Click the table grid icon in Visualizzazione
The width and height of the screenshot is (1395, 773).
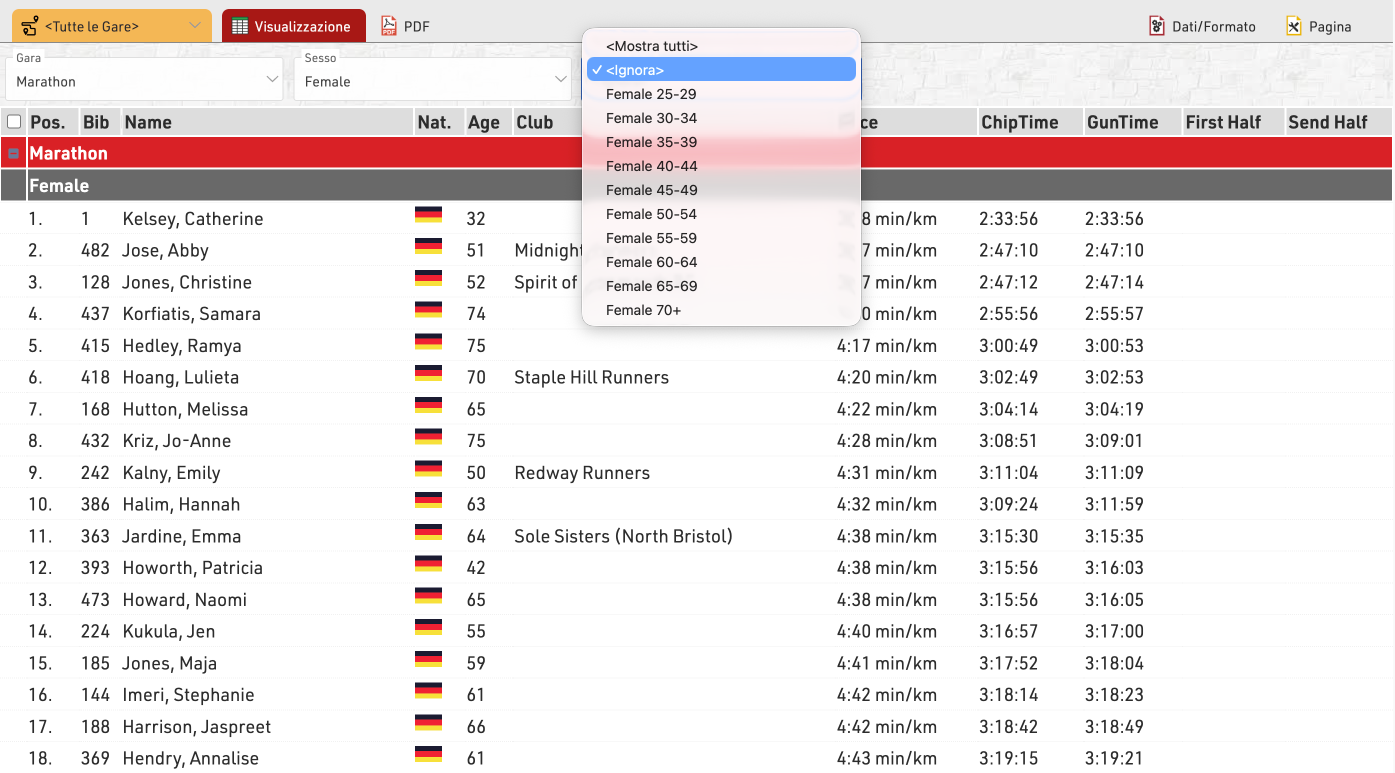[240, 26]
